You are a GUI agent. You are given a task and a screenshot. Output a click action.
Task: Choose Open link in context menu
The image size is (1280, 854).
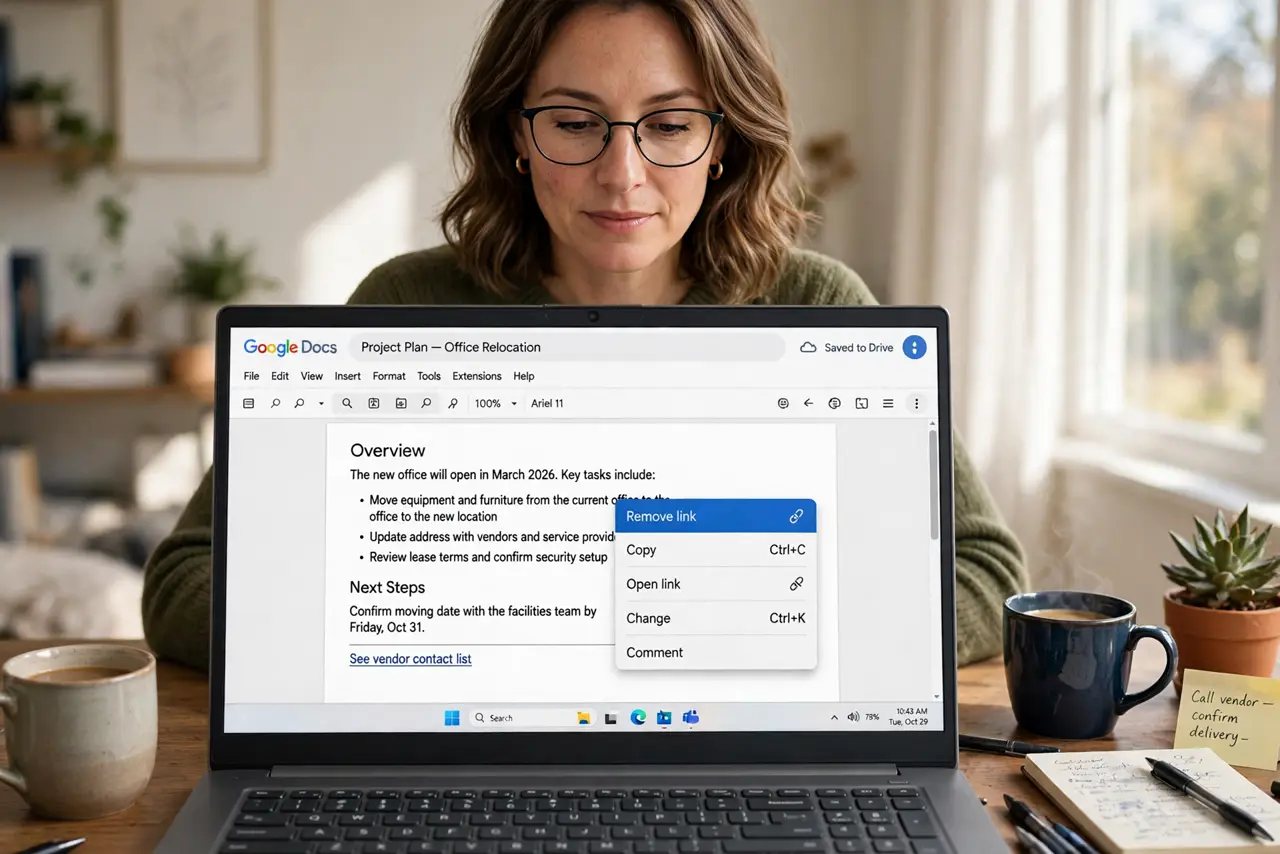tap(716, 584)
